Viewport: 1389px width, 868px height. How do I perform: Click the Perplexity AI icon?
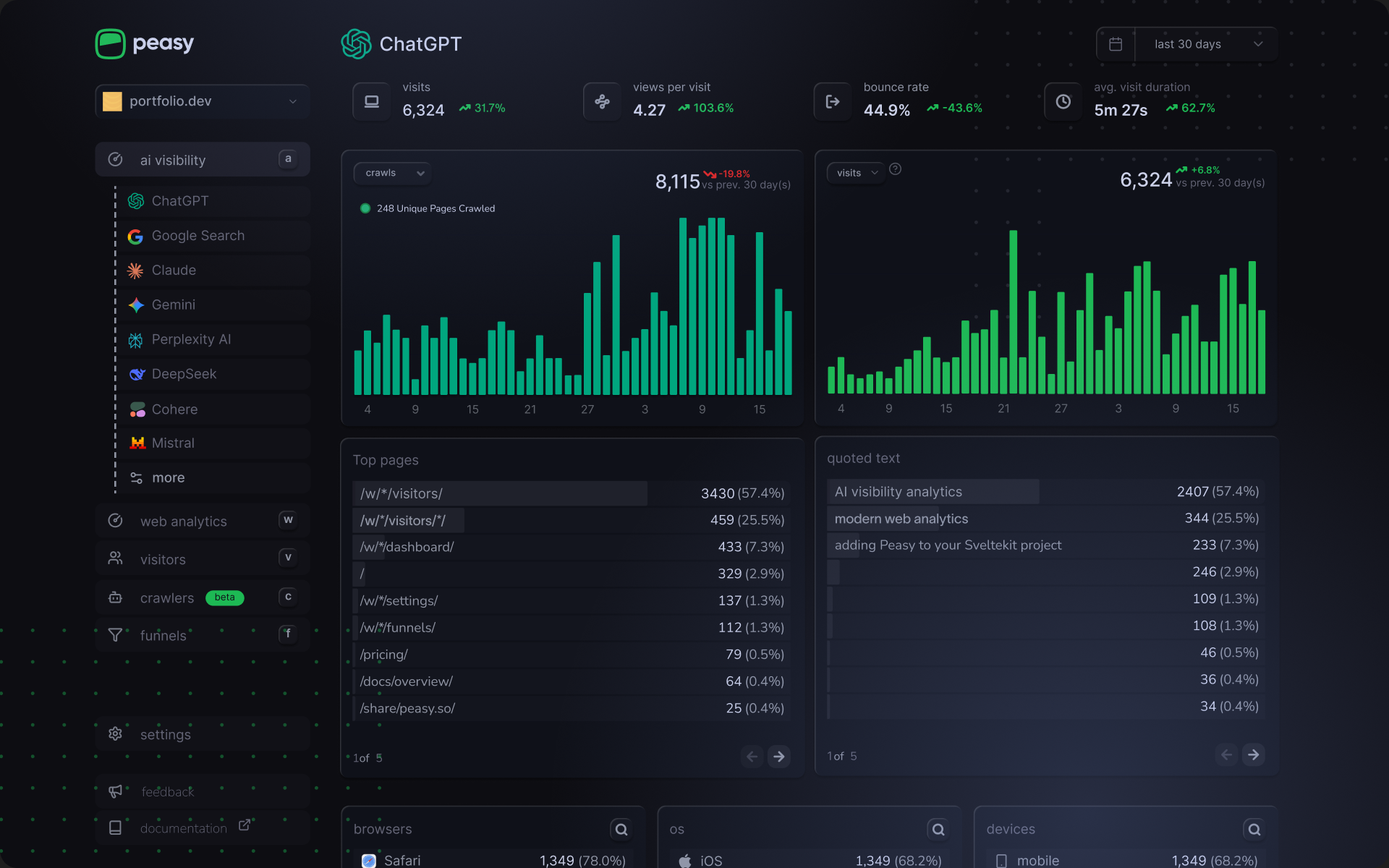pyautogui.click(x=135, y=339)
